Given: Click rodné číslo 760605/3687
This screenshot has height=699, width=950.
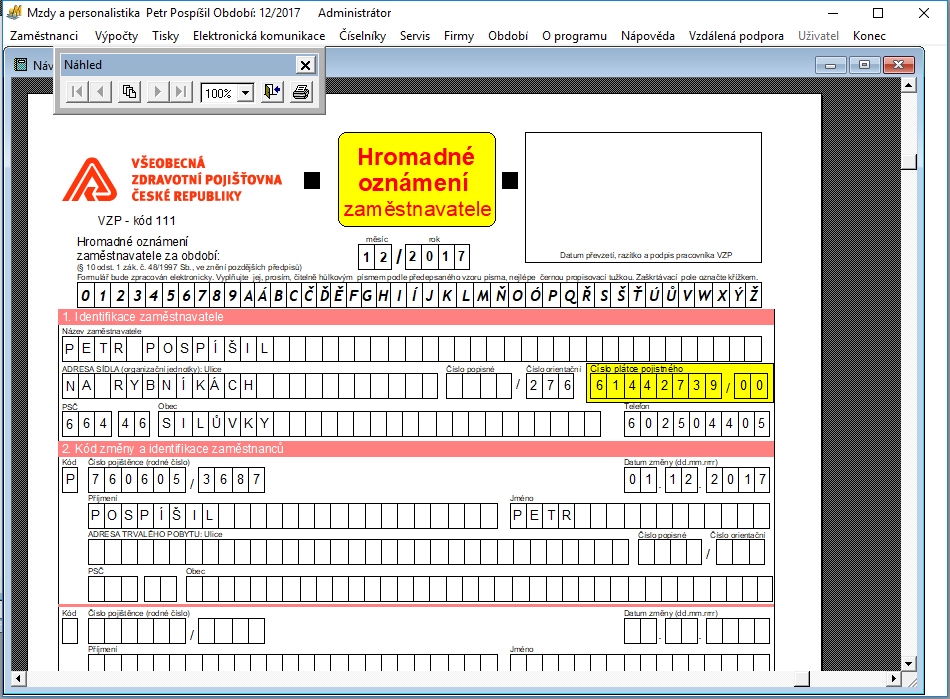Looking at the screenshot, I should coord(177,480).
